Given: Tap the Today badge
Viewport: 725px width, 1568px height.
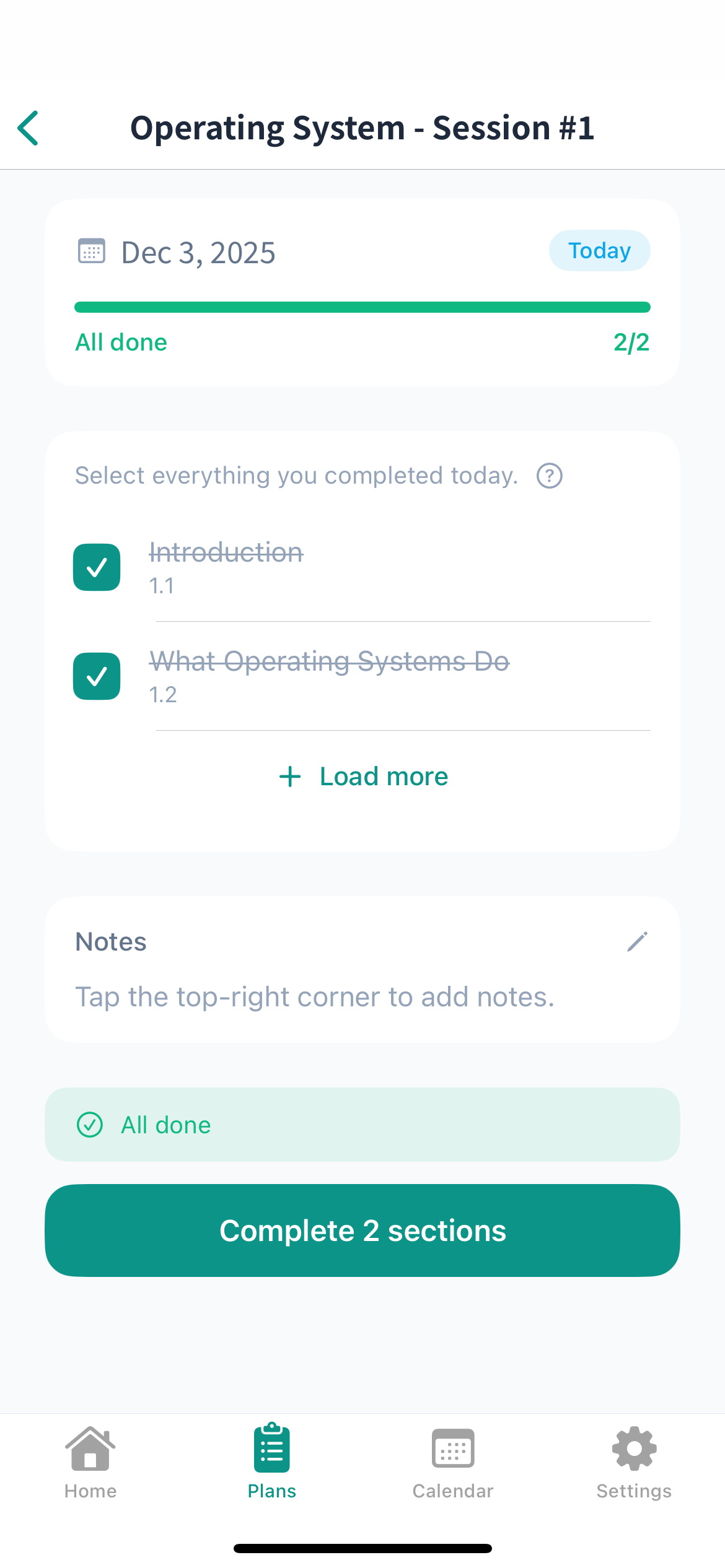Looking at the screenshot, I should click(x=599, y=251).
